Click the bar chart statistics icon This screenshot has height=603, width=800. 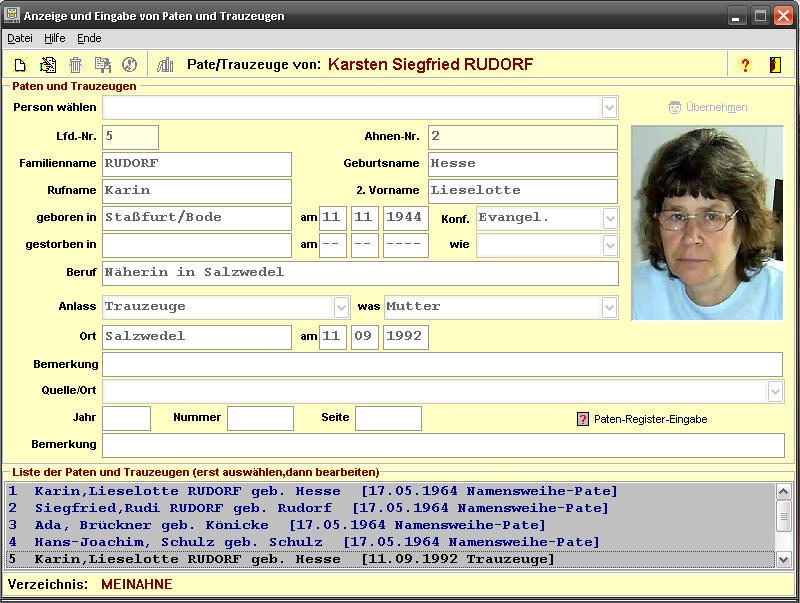pyautogui.click(x=166, y=65)
